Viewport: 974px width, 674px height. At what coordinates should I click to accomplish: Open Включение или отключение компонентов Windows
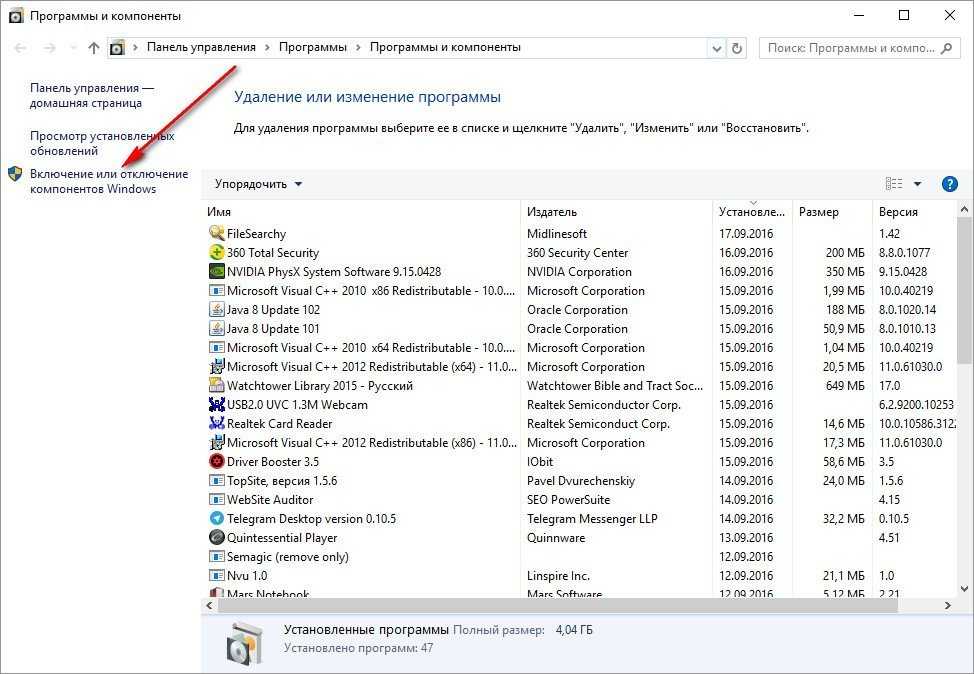click(95, 181)
